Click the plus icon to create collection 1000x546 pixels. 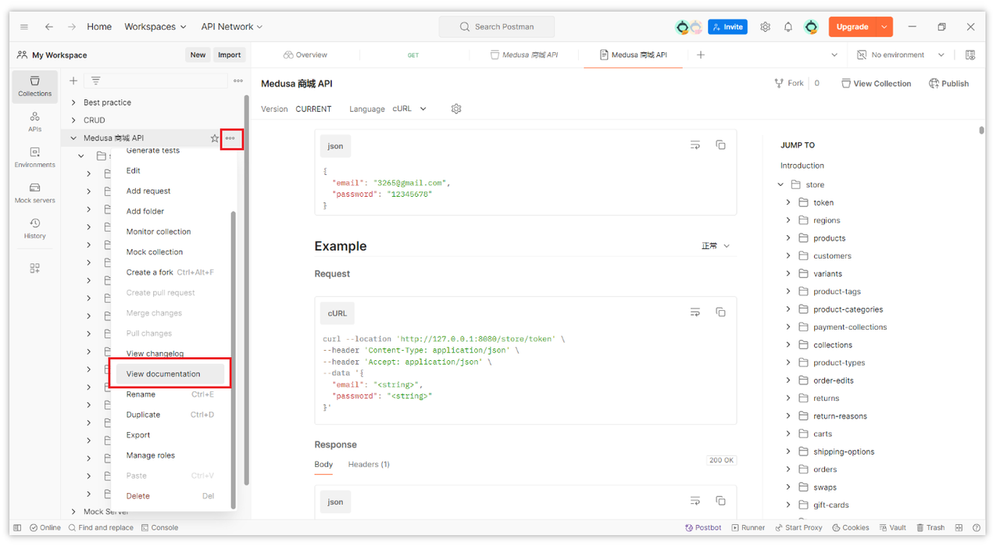coord(73,80)
